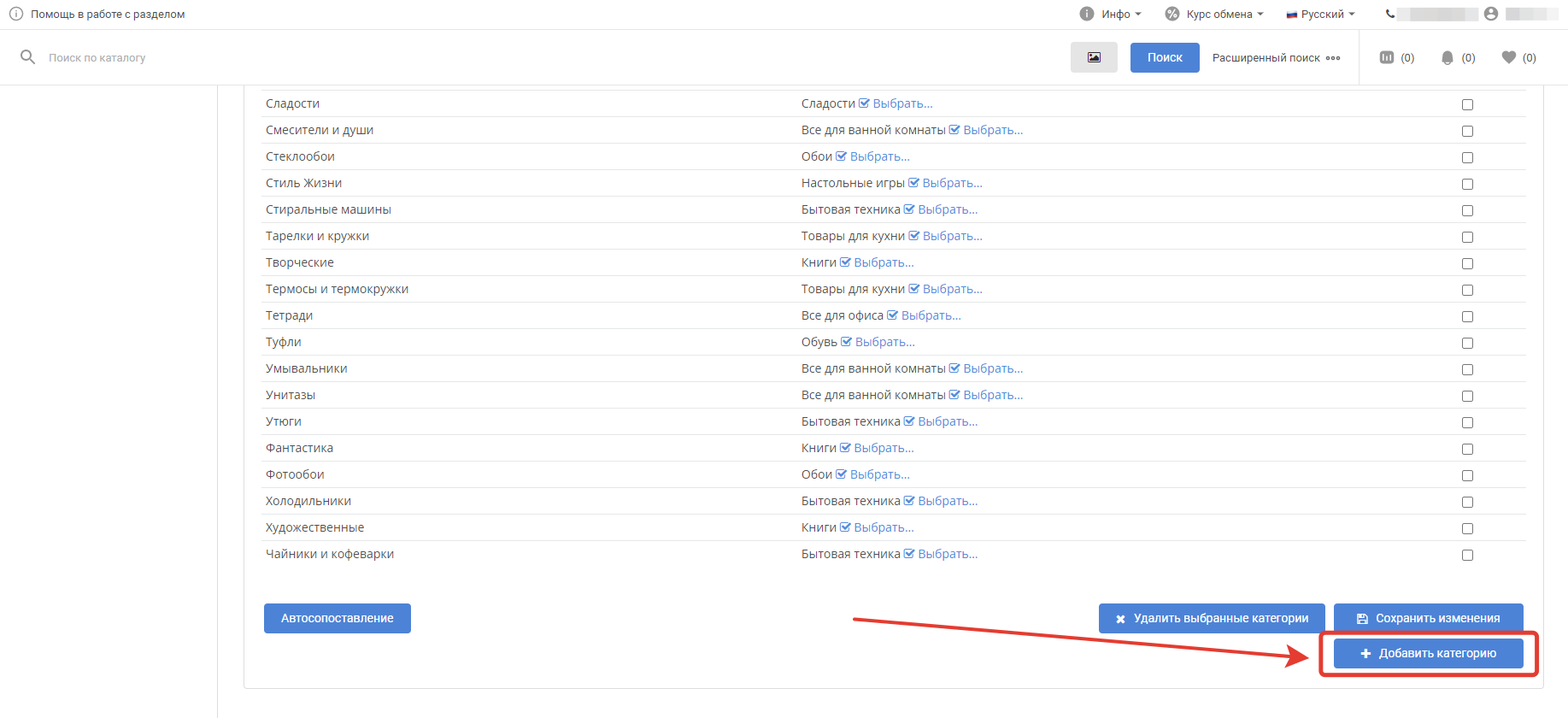This screenshot has height=718, width=1568.
Task: Click the help info icon at top left
Action: tap(16, 14)
